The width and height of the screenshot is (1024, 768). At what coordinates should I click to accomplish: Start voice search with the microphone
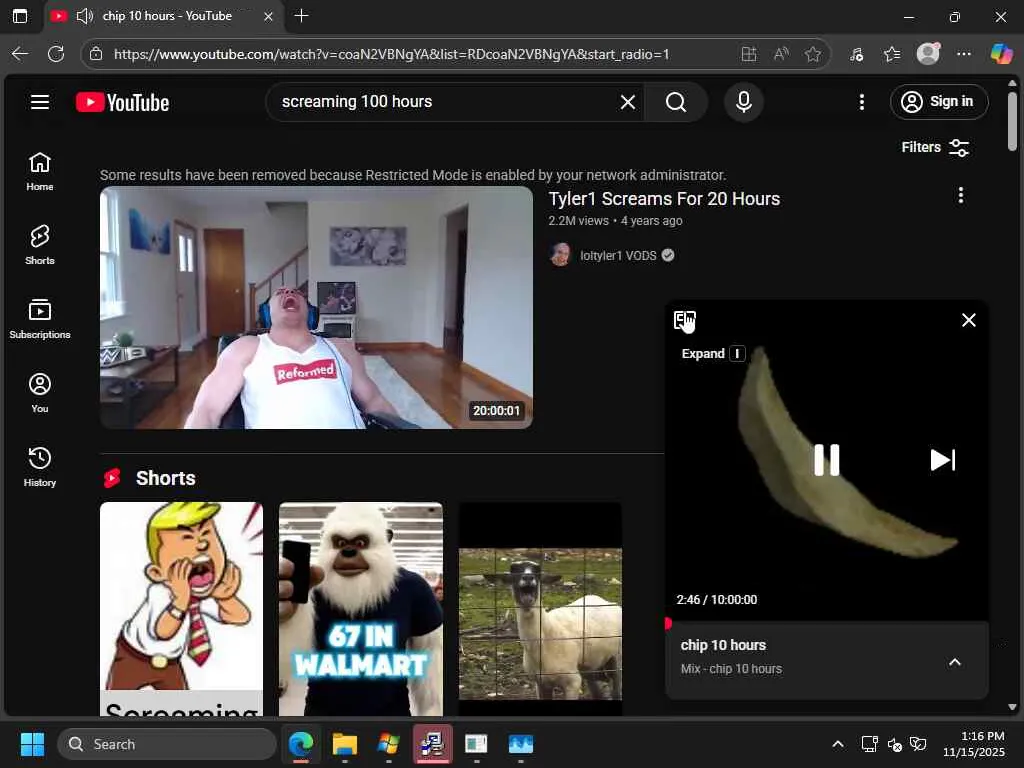pos(744,102)
